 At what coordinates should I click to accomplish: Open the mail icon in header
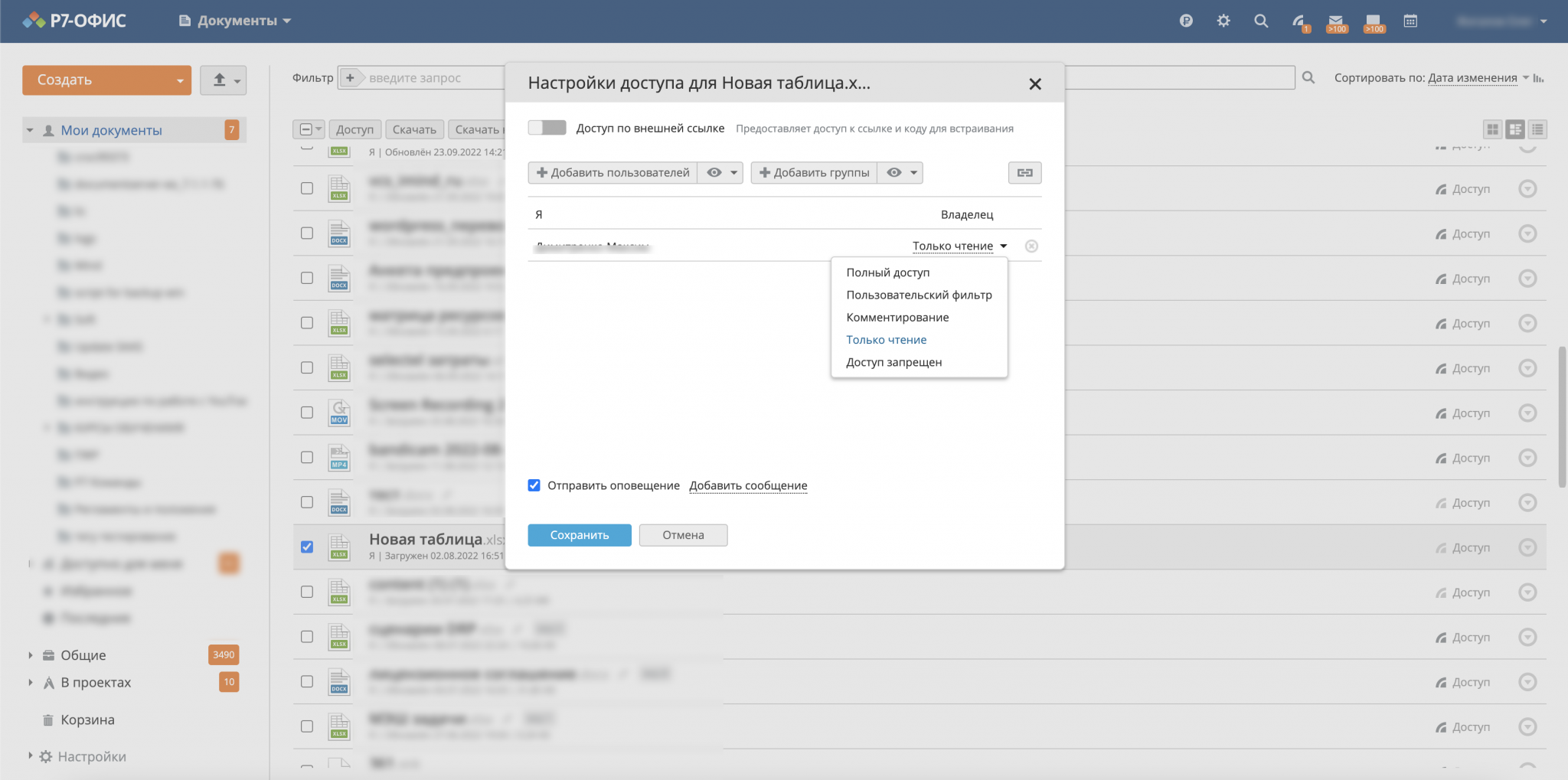pyautogui.click(x=1336, y=21)
